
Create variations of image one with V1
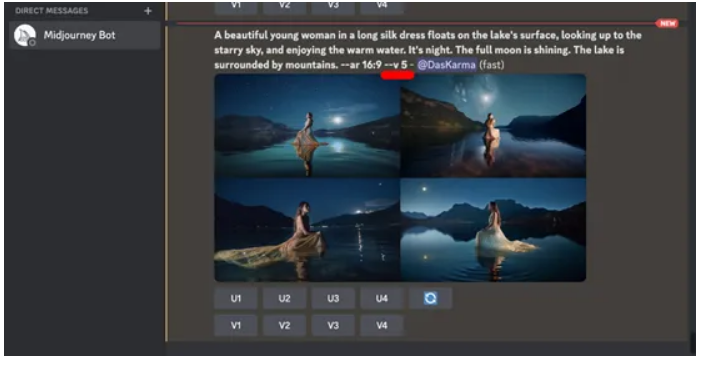(235, 325)
